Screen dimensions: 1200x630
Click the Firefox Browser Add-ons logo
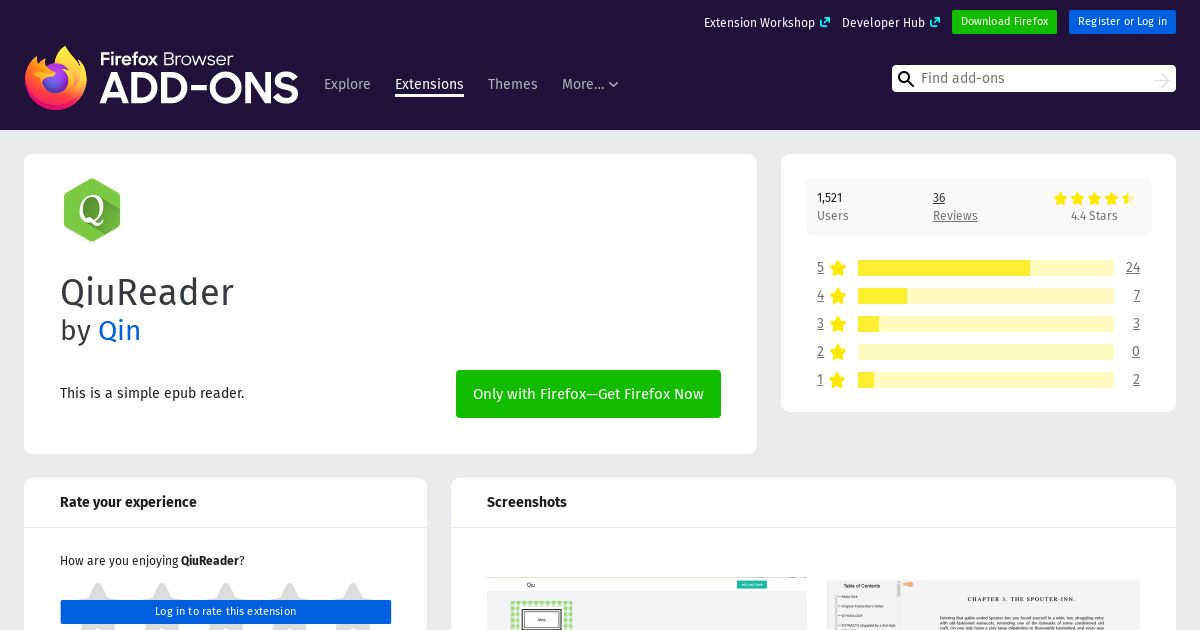click(x=162, y=77)
